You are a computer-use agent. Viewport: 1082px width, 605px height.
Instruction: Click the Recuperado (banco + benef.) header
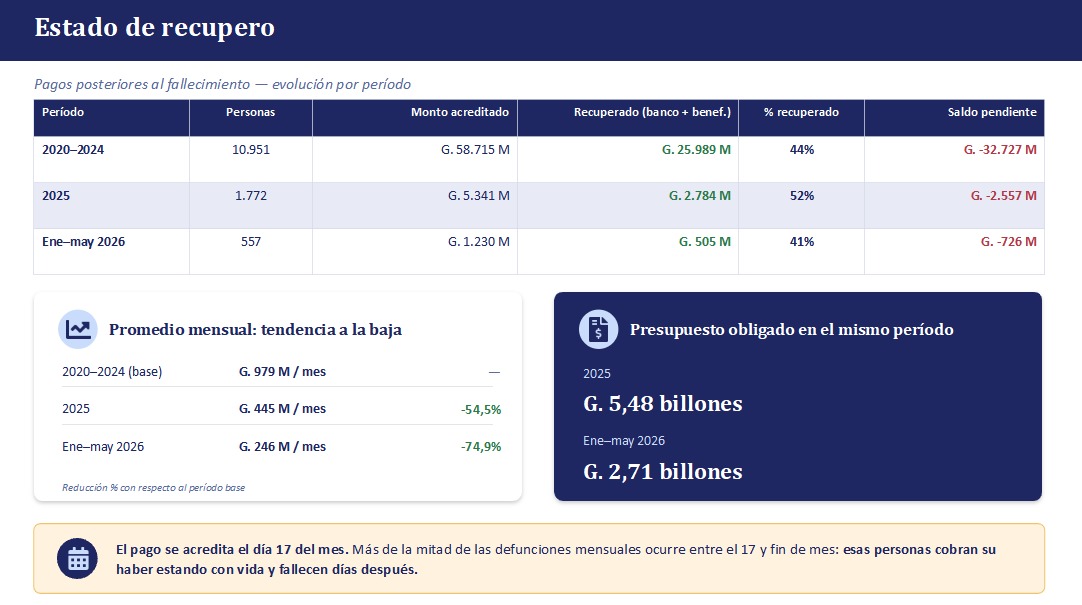(652, 112)
